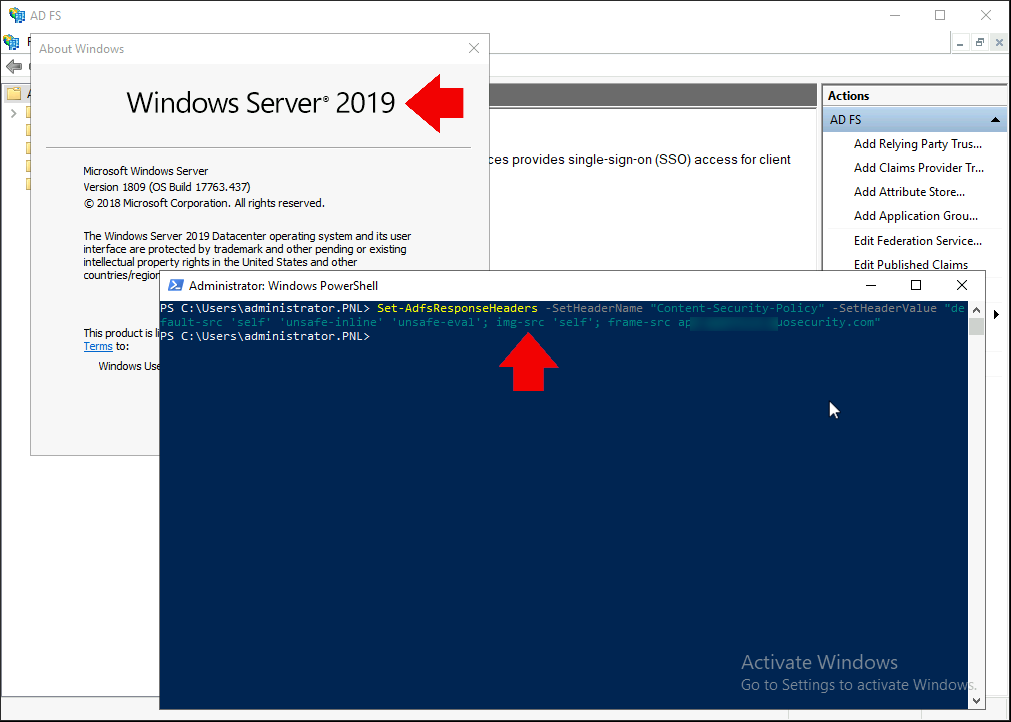Screen dimensions: 1011x722
Task: Click the right-pointing arrow beside PowerShell scrollbar
Action: (x=997, y=315)
